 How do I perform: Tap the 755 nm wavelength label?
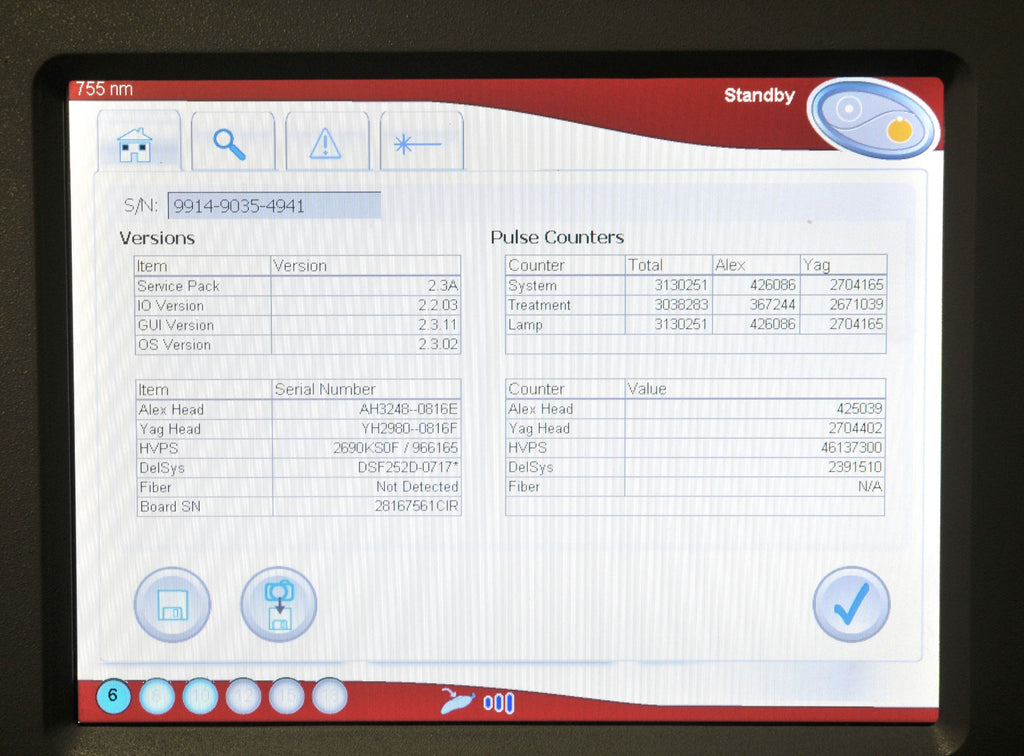tap(104, 89)
